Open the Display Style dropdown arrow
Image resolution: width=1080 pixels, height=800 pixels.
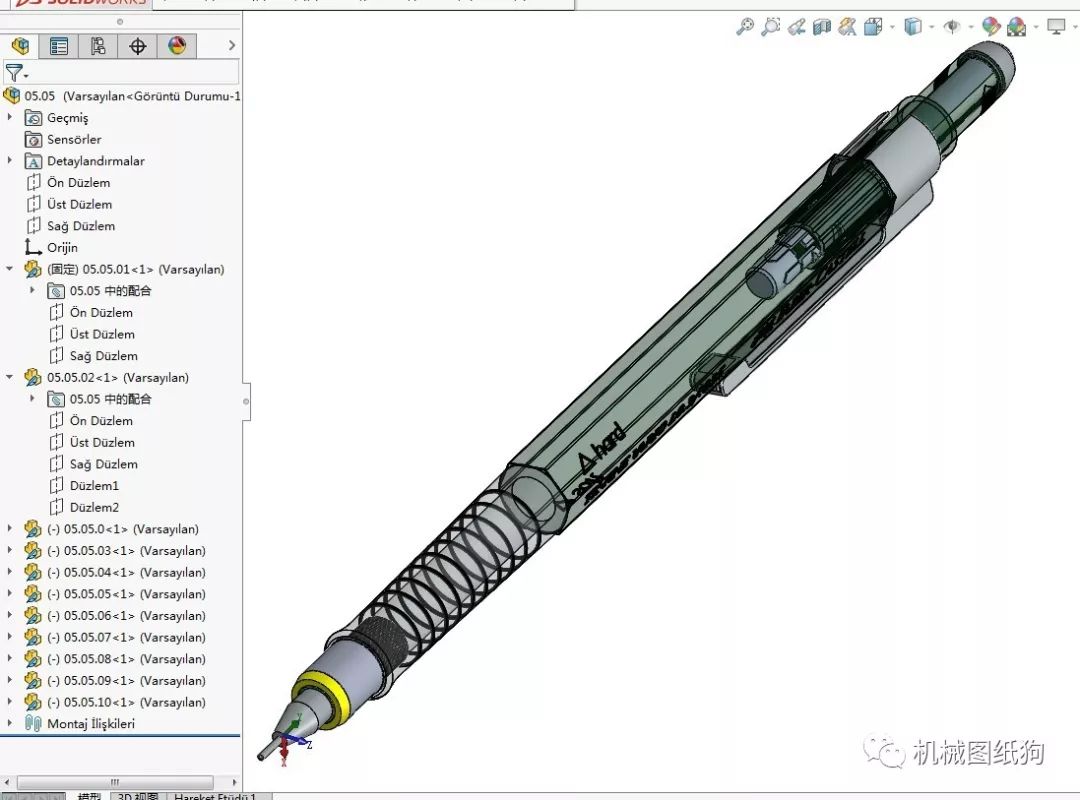(932, 28)
